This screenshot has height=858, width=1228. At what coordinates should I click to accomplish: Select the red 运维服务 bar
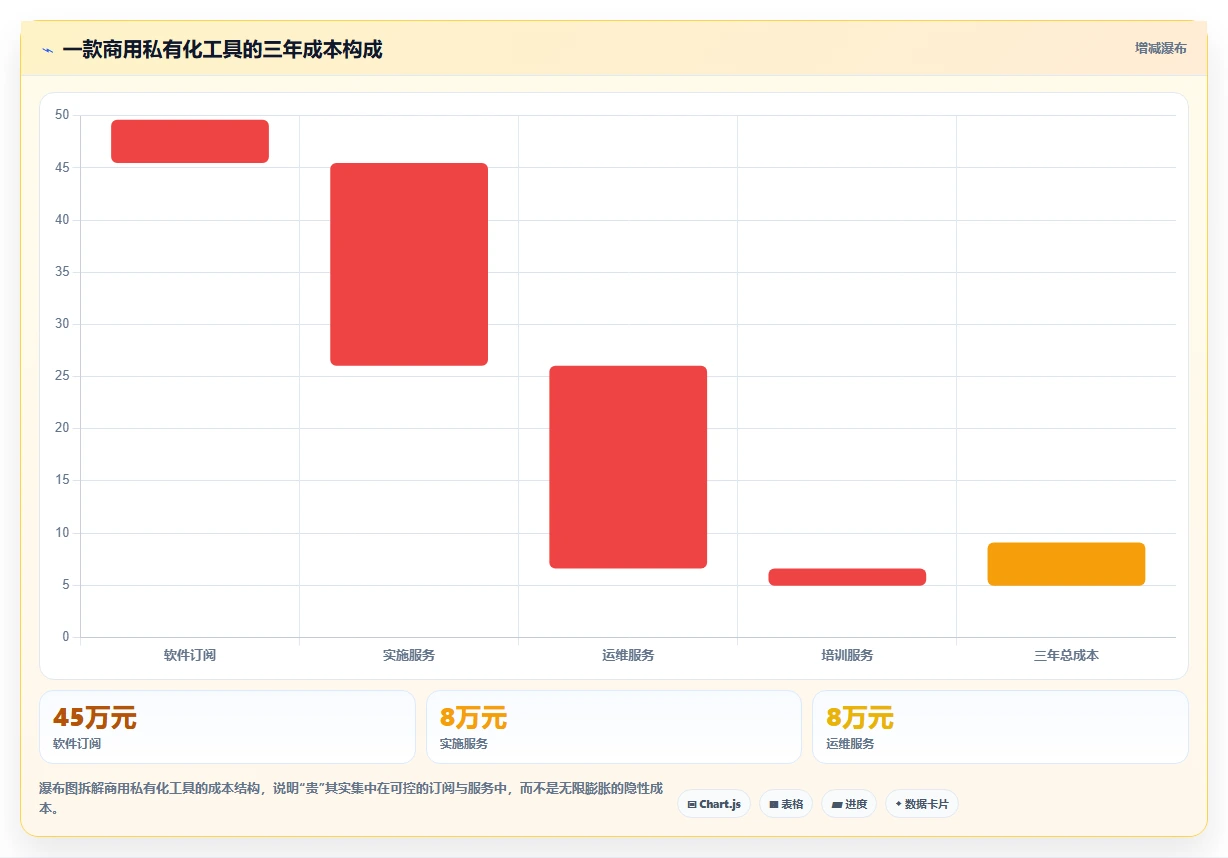point(628,467)
